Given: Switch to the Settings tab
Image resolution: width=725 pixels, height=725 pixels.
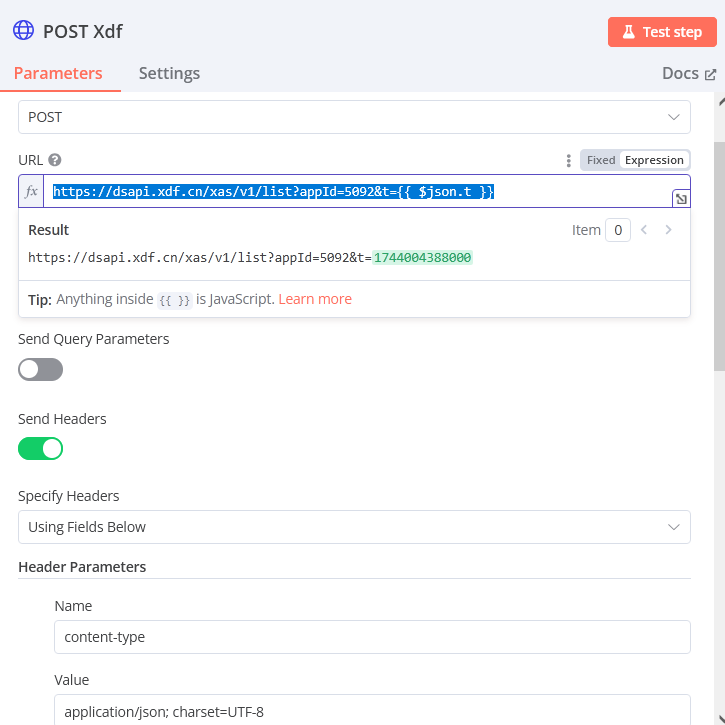Looking at the screenshot, I should (x=169, y=73).
